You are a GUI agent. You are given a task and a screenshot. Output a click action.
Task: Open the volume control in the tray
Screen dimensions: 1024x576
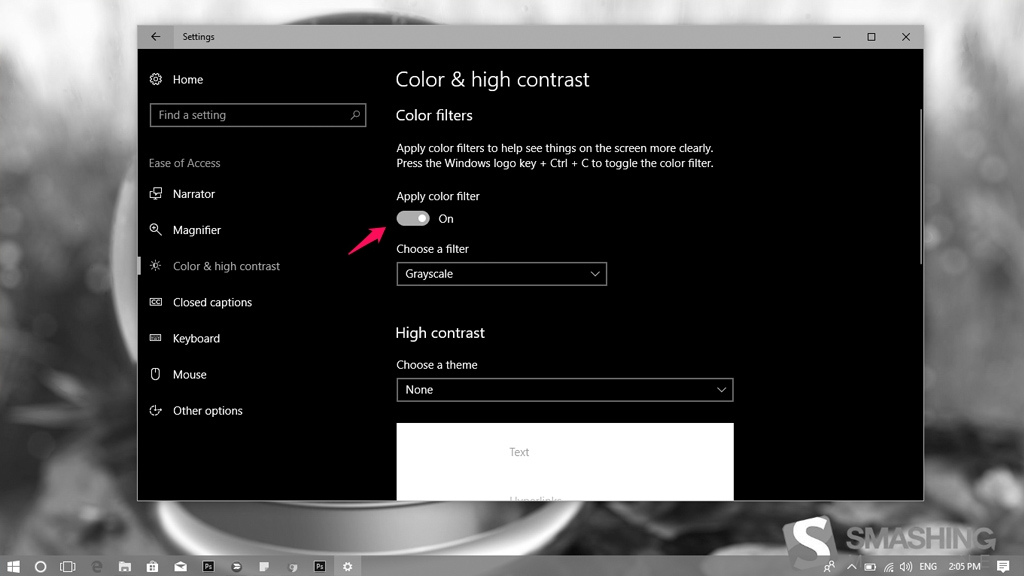point(906,566)
